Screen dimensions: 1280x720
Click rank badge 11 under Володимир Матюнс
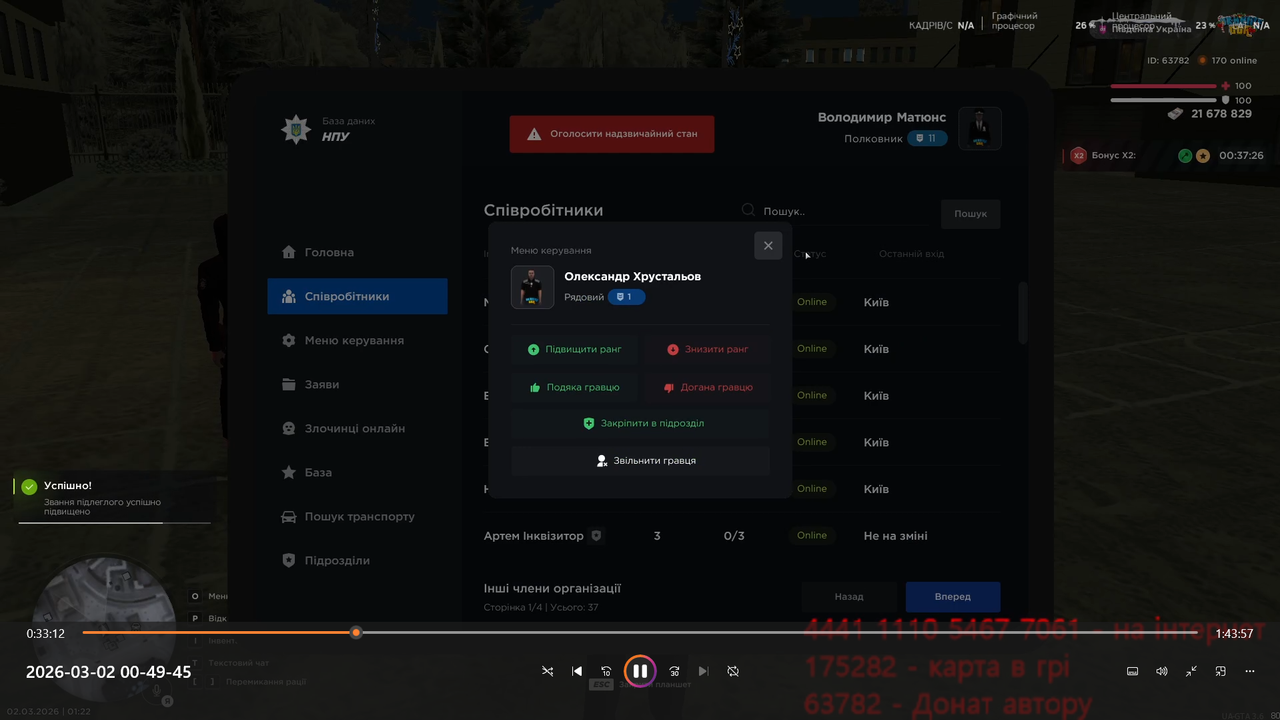click(928, 138)
